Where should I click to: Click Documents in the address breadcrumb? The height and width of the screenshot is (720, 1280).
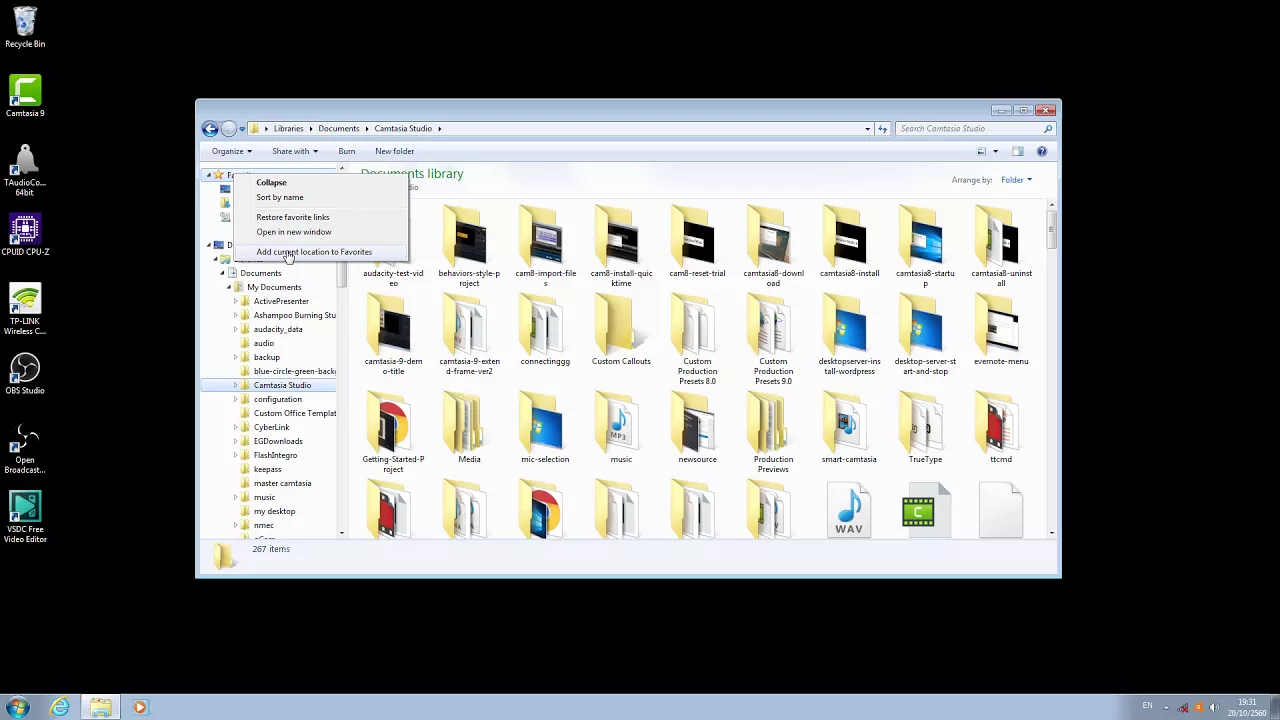(x=338, y=128)
